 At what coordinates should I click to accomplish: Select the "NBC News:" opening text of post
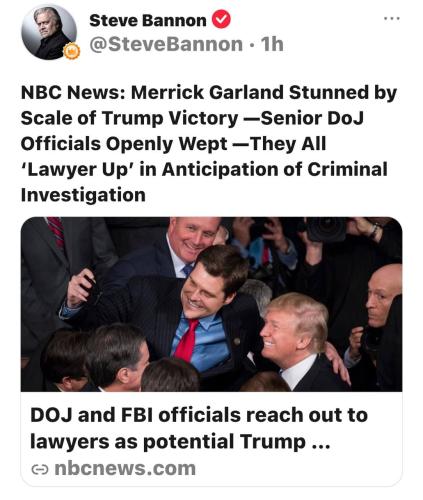coord(73,92)
